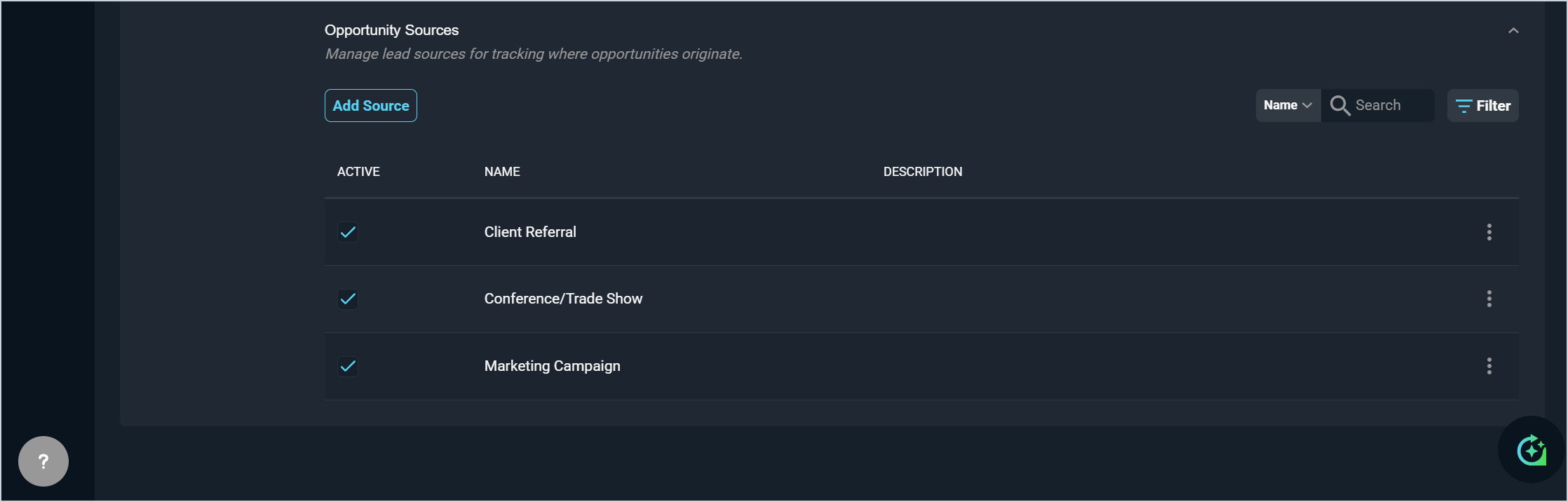Select the Client Referral source name

pos(530,232)
